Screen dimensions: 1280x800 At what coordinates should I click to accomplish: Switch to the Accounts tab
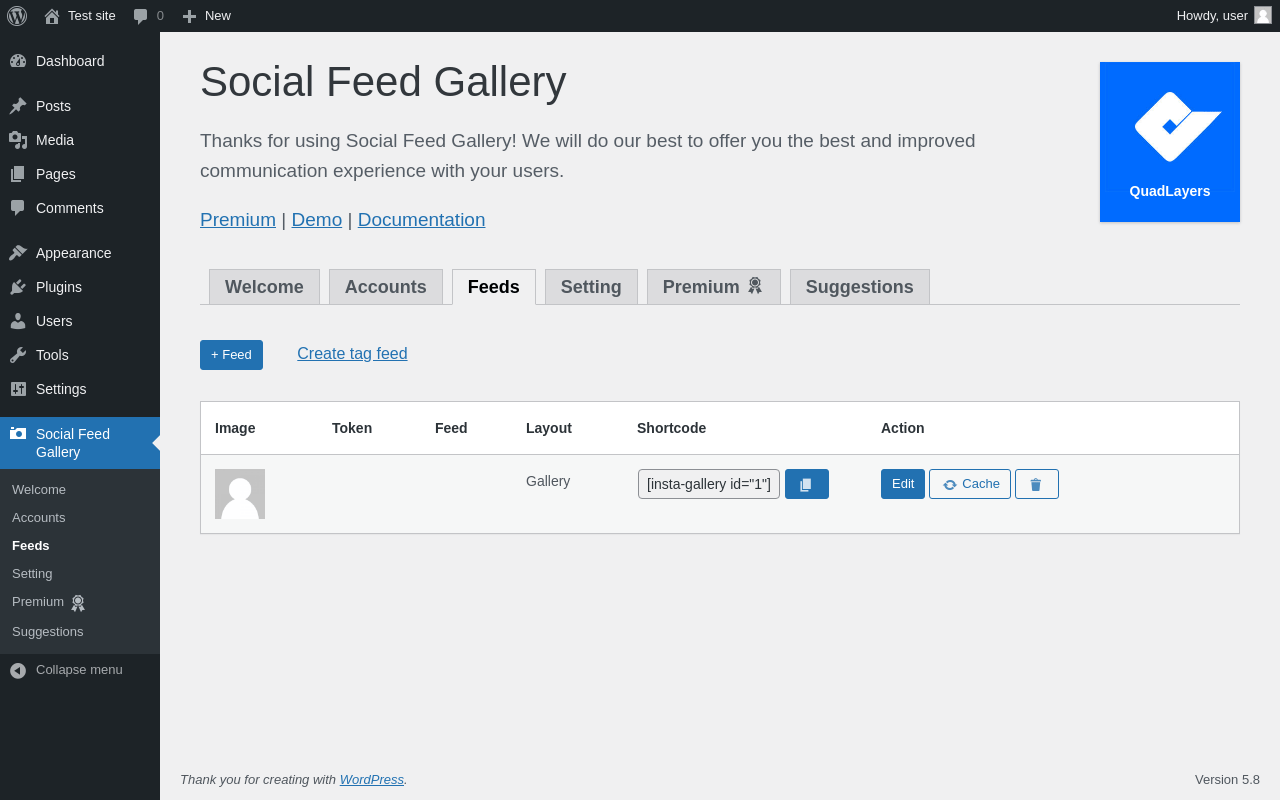[x=385, y=287]
